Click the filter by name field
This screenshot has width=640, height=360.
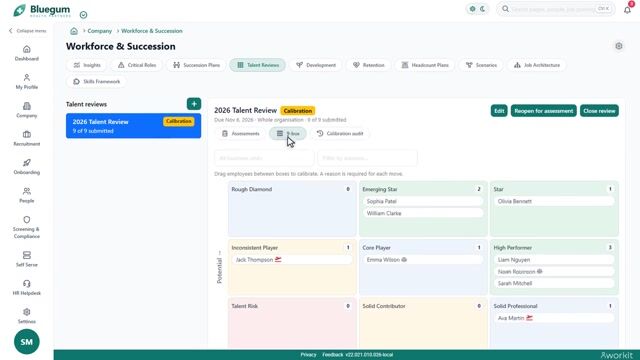pyautogui.click(x=367, y=158)
